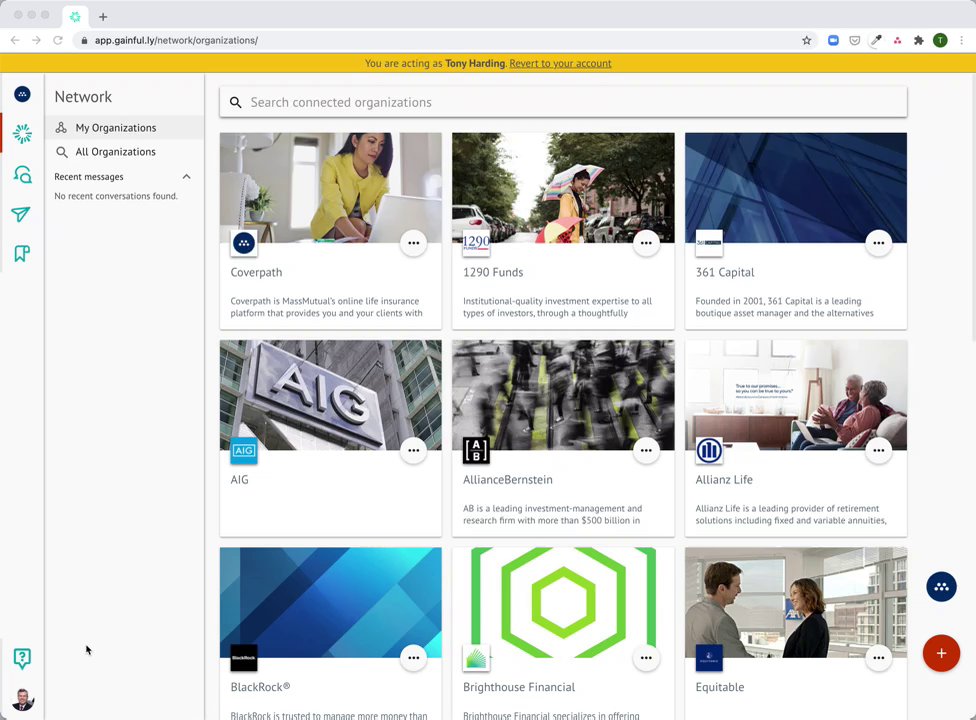This screenshot has height=720, width=976.
Task: Click the Brighthouse Financial title text
Action: point(518,687)
